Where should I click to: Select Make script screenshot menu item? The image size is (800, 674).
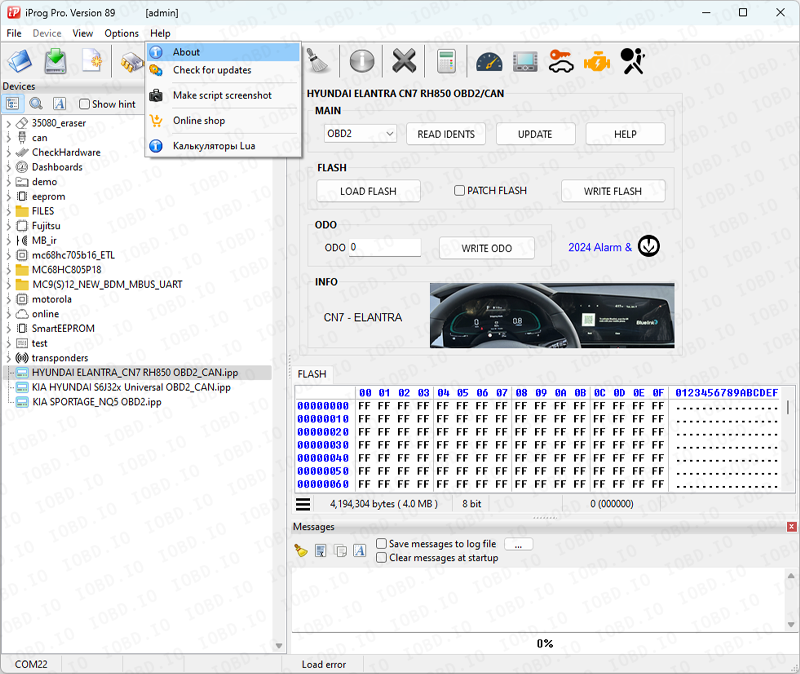pyautogui.click(x=223, y=95)
